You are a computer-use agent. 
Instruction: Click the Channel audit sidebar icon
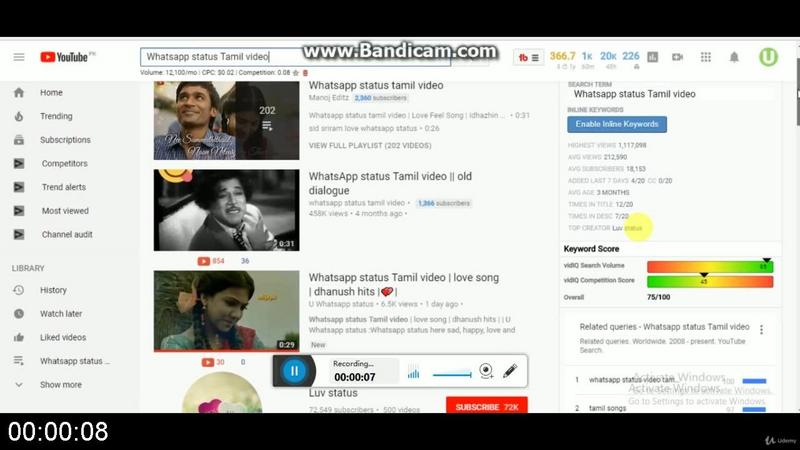click(19, 234)
